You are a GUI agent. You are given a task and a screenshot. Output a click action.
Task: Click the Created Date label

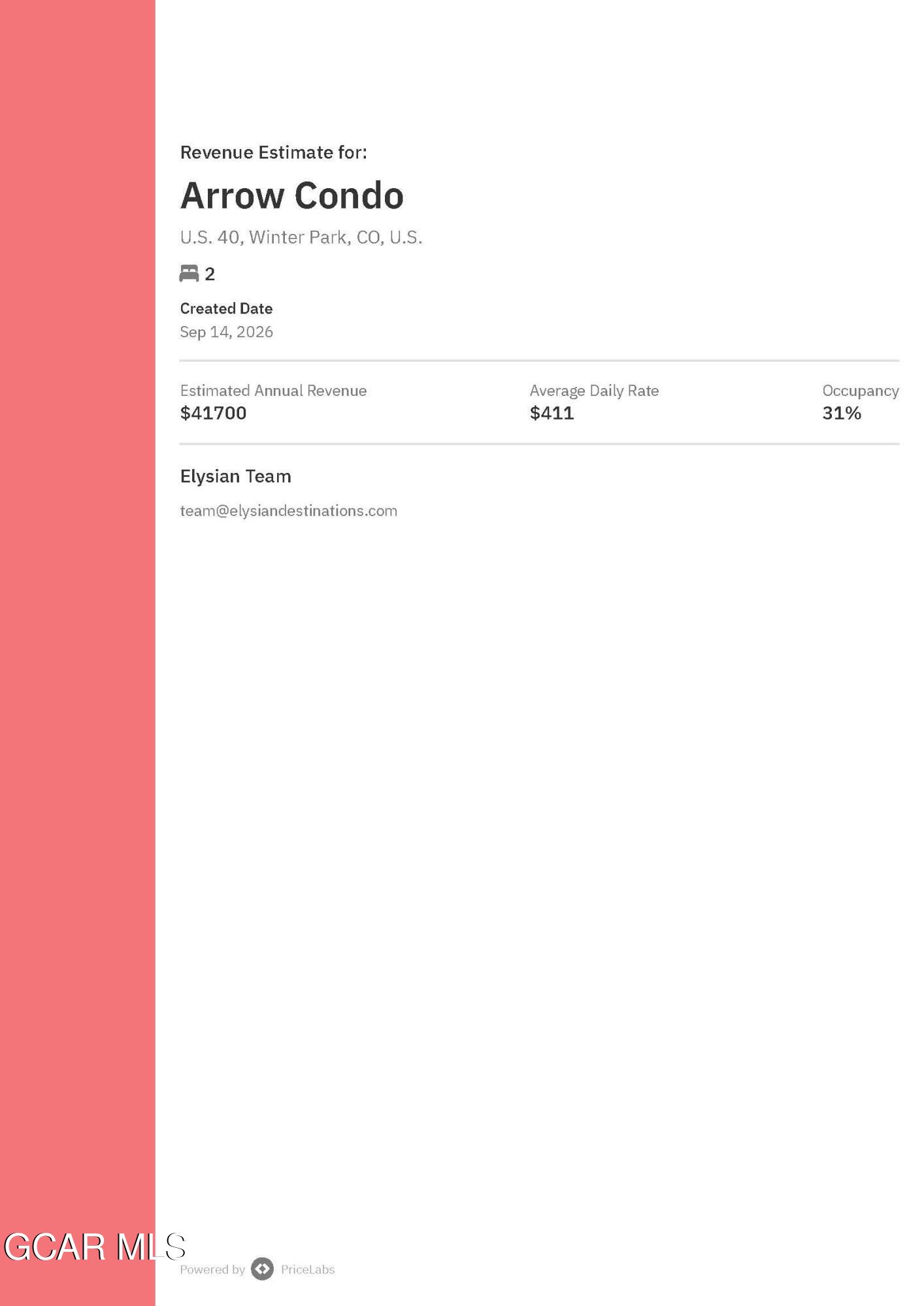[x=226, y=308]
